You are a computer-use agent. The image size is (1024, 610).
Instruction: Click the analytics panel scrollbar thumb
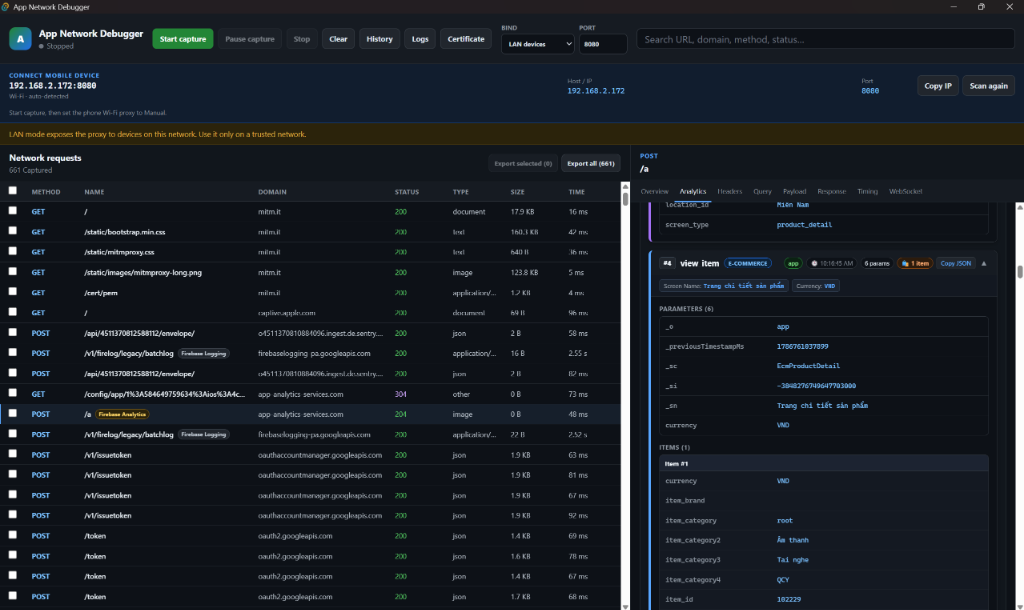(x=1019, y=272)
